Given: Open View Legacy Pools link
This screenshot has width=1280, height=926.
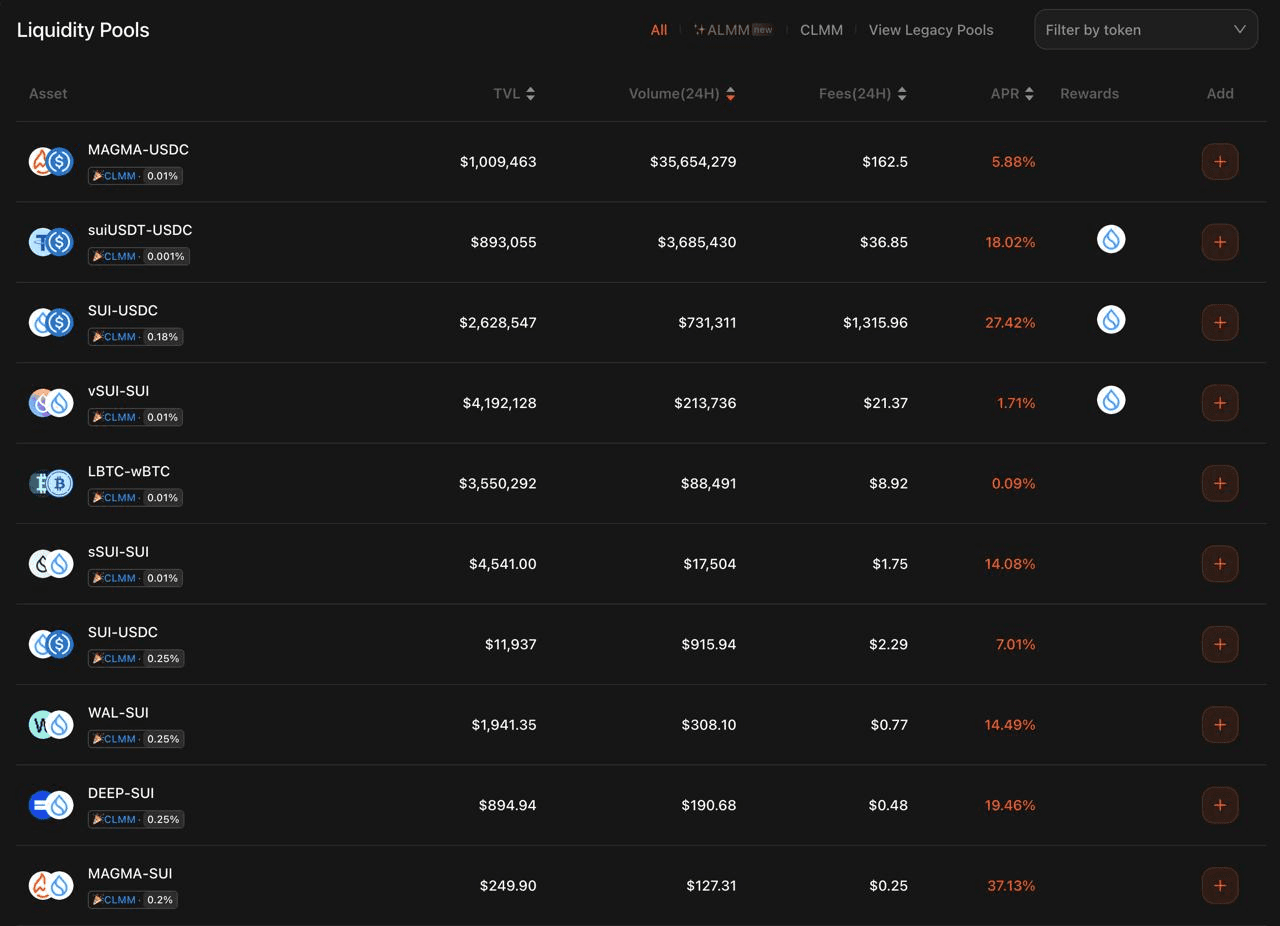Looking at the screenshot, I should pos(930,30).
